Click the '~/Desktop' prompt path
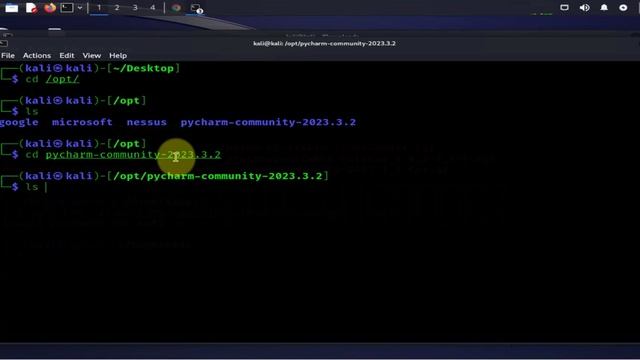 [143, 68]
